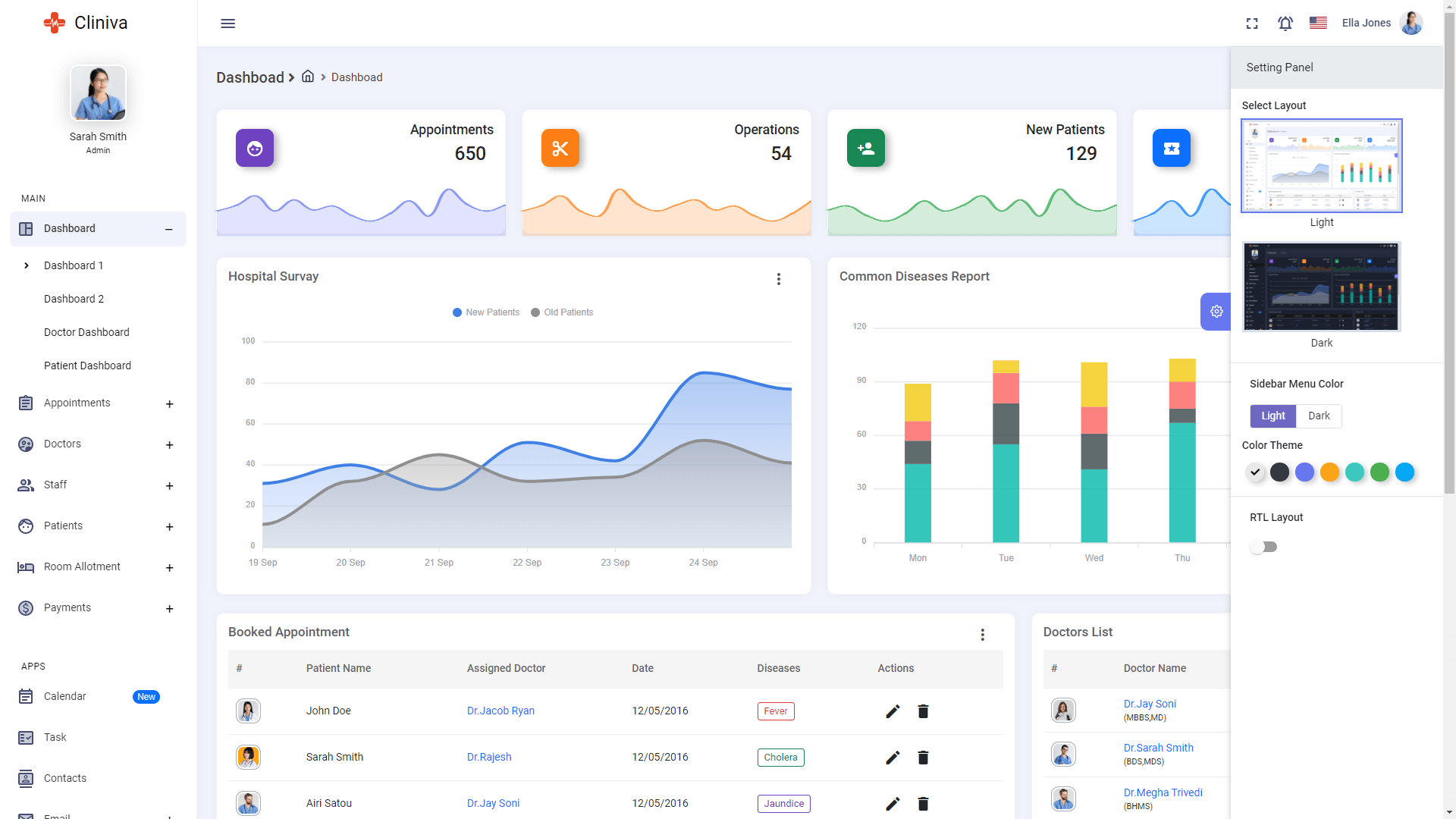Click the US flag language icon
The height and width of the screenshot is (819, 1456).
pos(1318,23)
